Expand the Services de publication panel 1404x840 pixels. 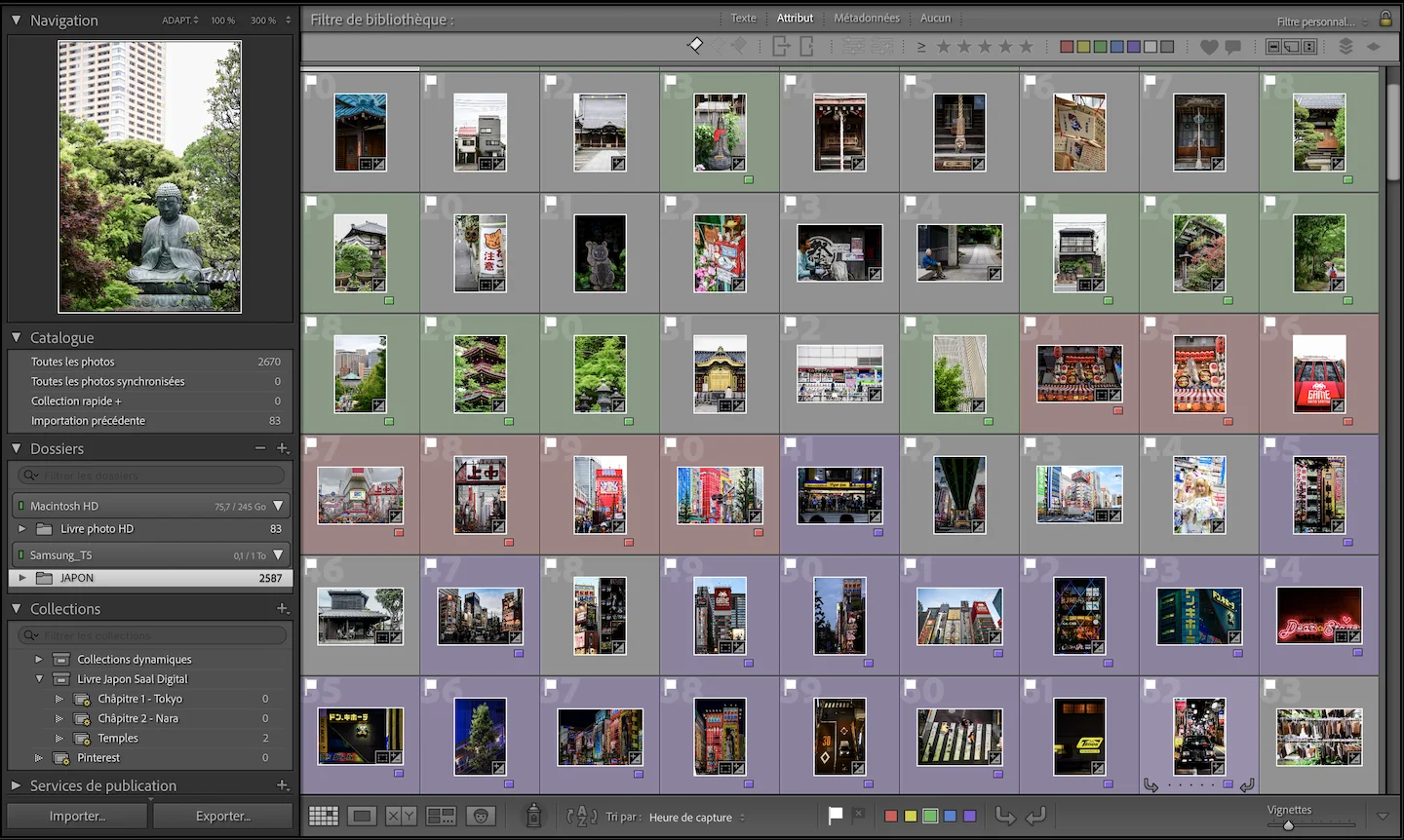pos(17,785)
